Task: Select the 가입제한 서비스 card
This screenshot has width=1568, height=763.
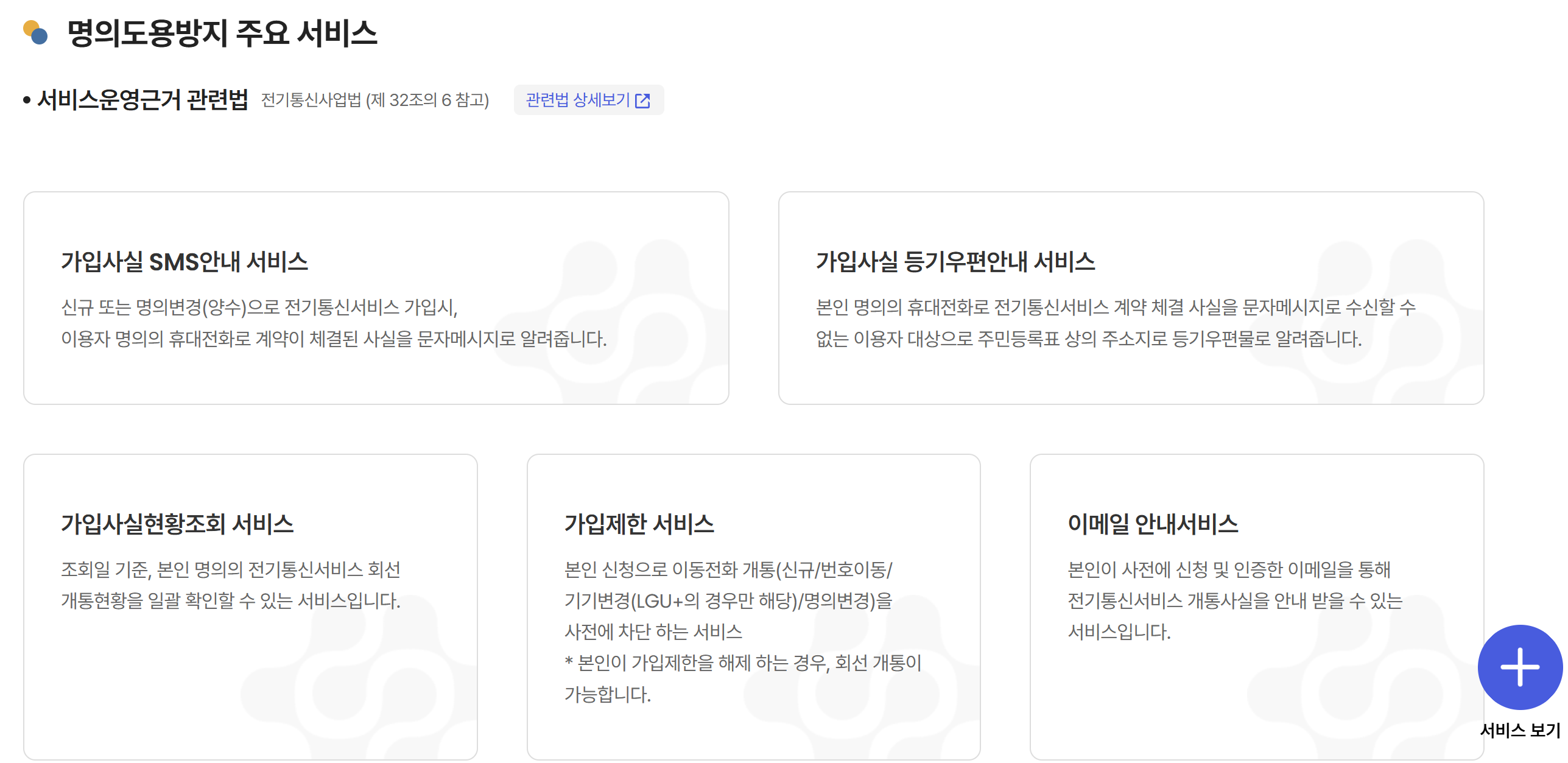Action: [639, 524]
